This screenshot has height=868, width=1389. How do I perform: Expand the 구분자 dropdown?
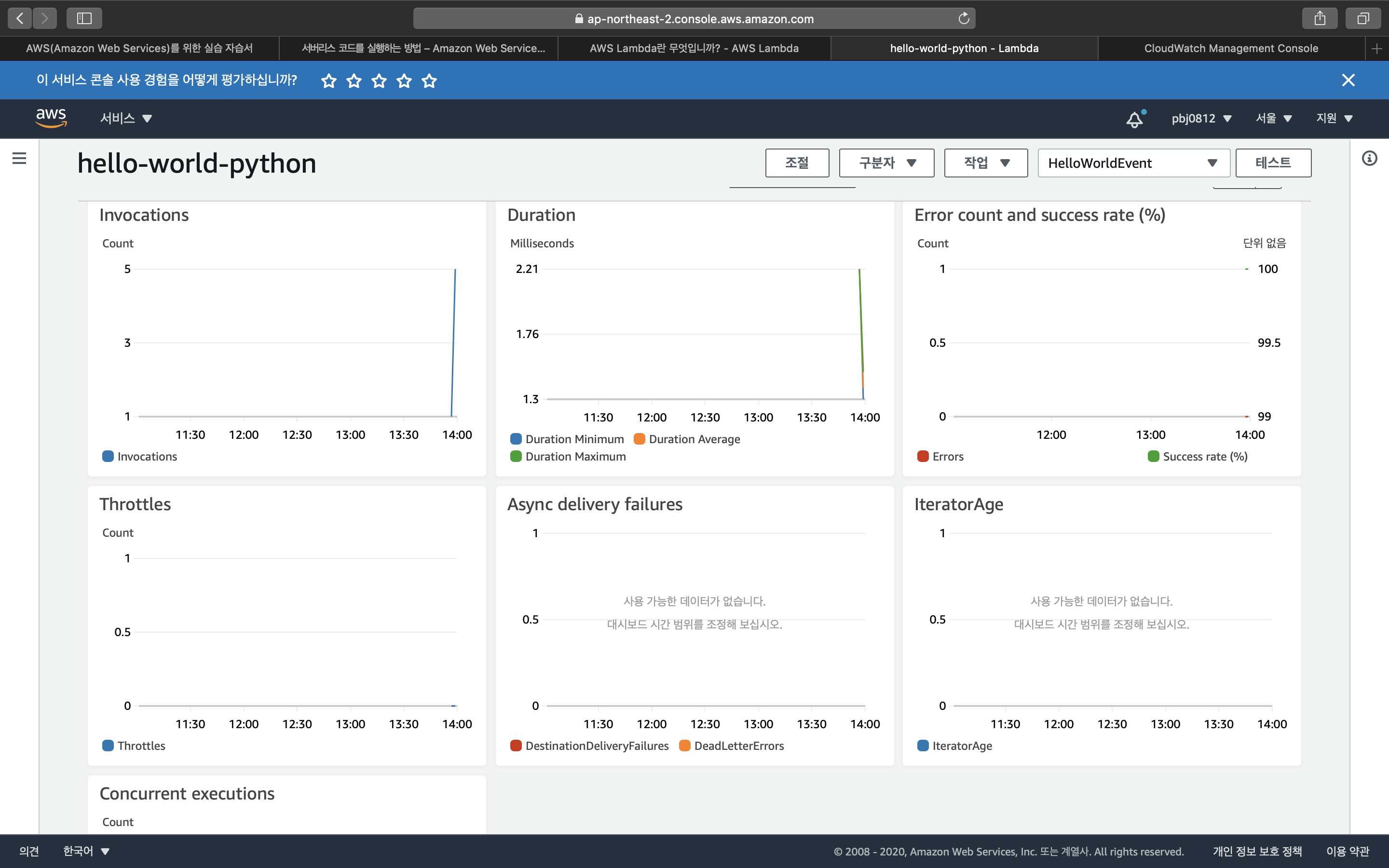click(x=886, y=163)
